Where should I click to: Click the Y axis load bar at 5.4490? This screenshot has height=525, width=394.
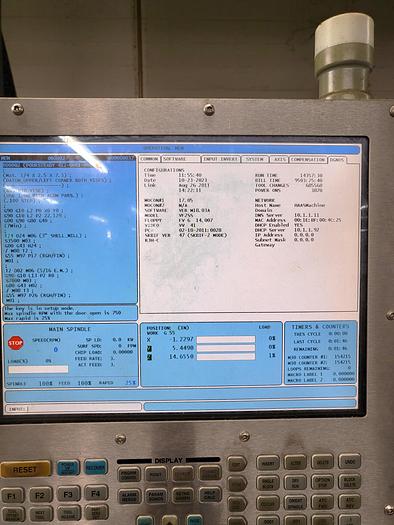click(x=226, y=348)
